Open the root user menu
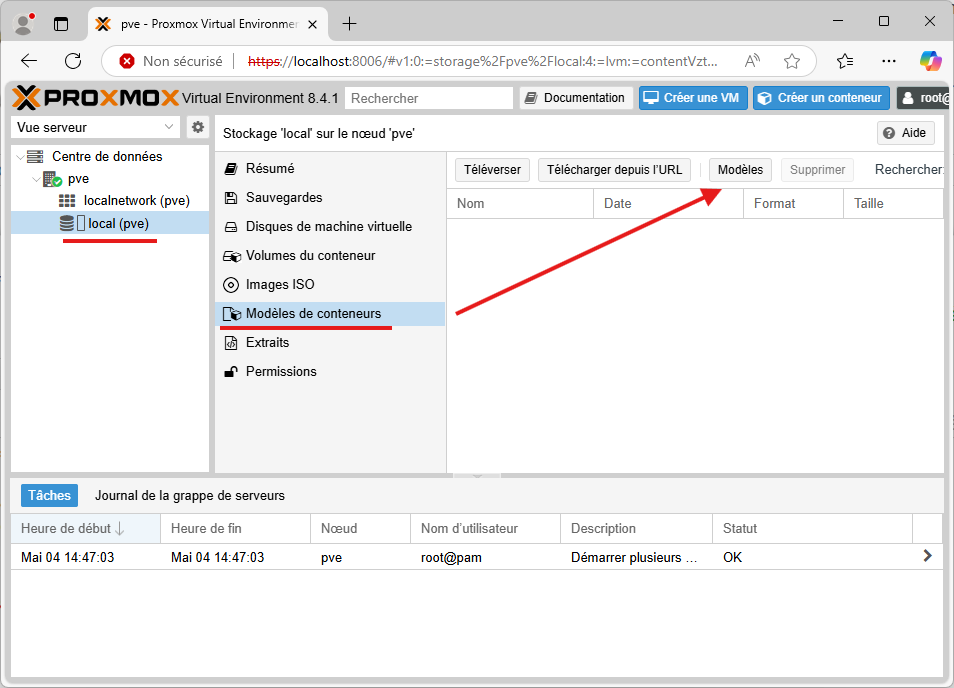Screen dimensions: 954x688 tap(925, 98)
